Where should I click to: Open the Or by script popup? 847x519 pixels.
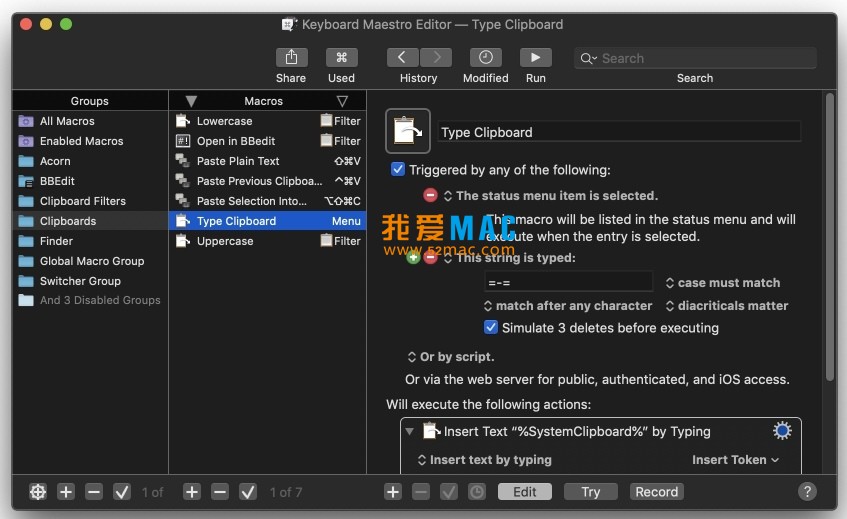coord(451,356)
